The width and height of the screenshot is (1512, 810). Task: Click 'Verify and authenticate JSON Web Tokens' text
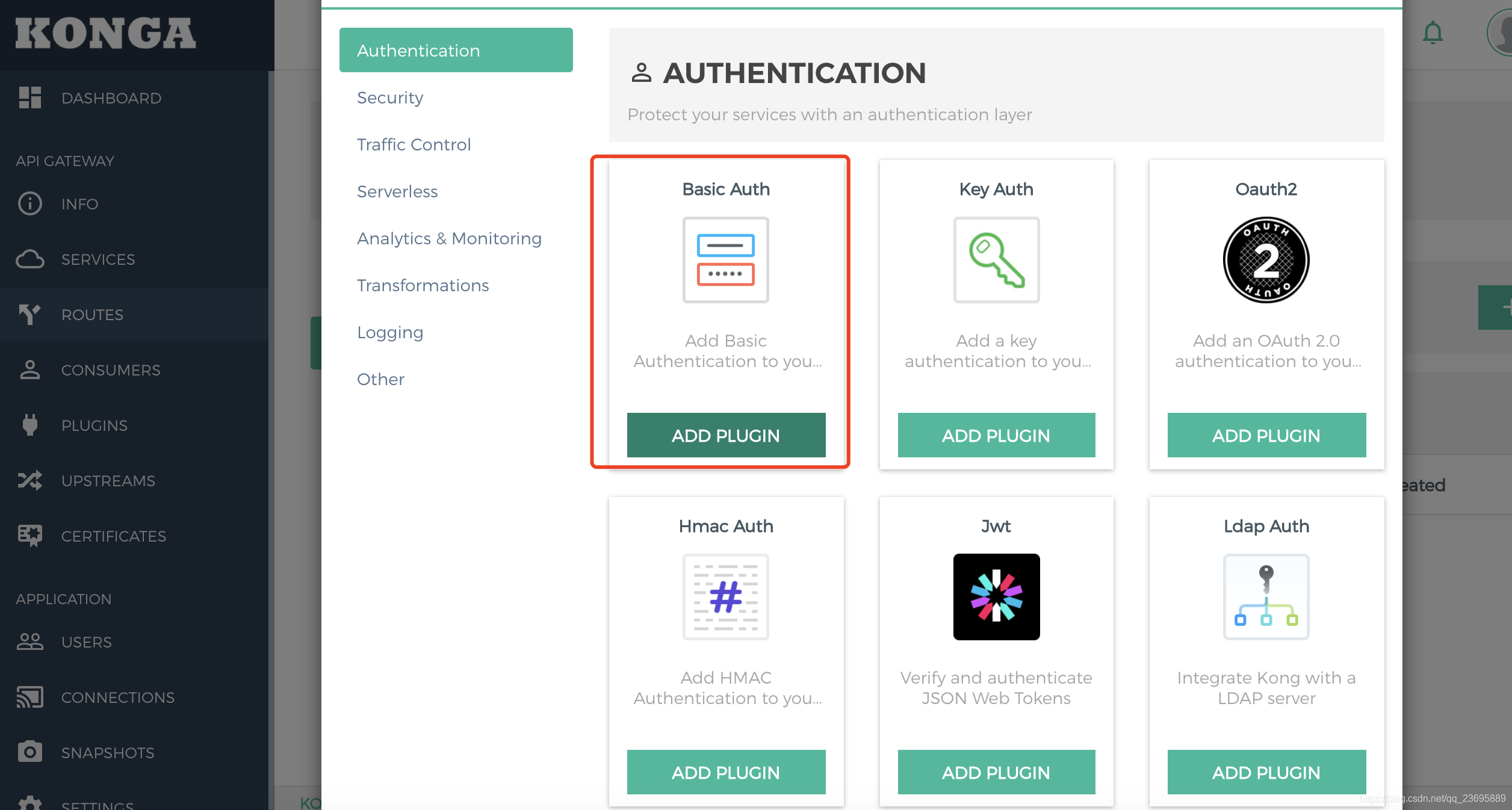(x=996, y=688)
